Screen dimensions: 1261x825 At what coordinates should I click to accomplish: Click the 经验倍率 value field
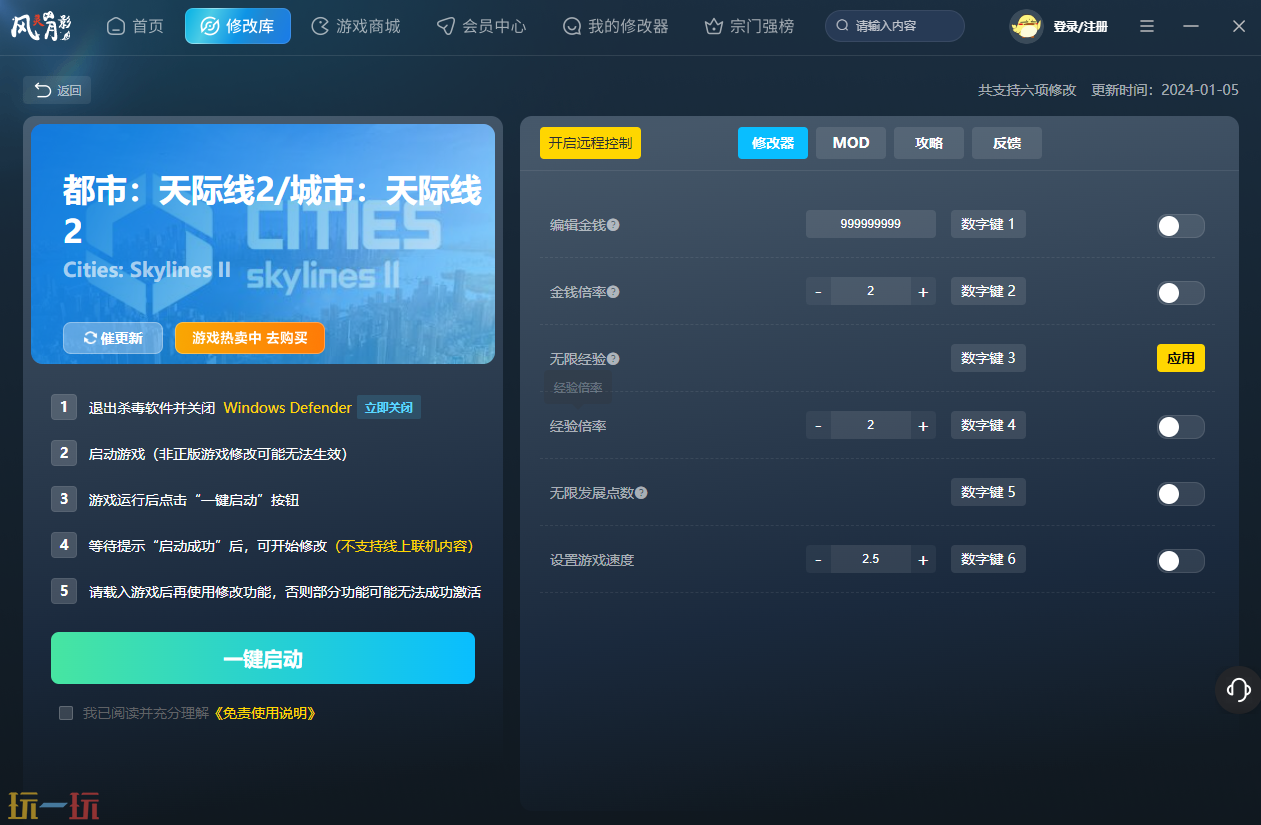click(871, 426)
